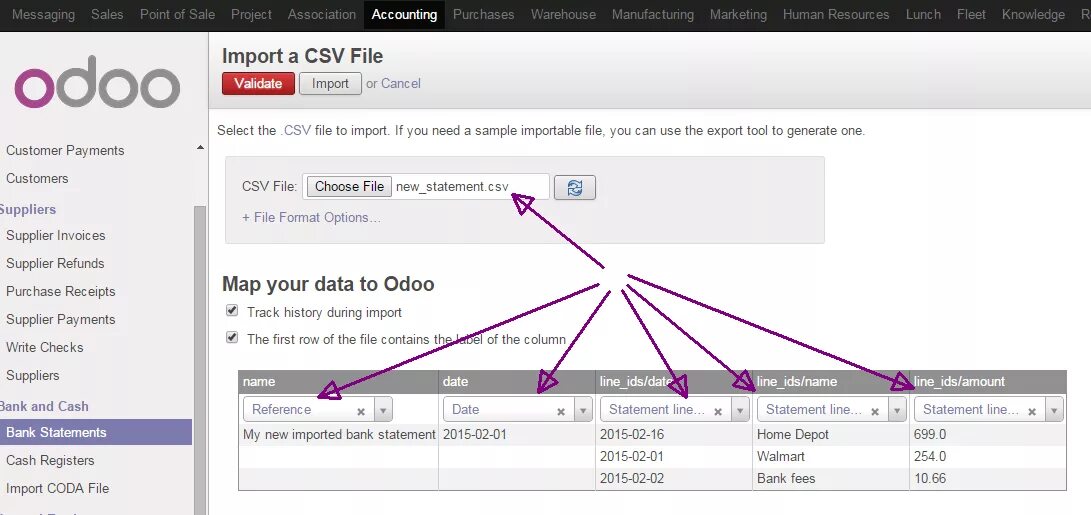
Task: Open Supplier Refunds in sidebar
Action: click(55, 263)
